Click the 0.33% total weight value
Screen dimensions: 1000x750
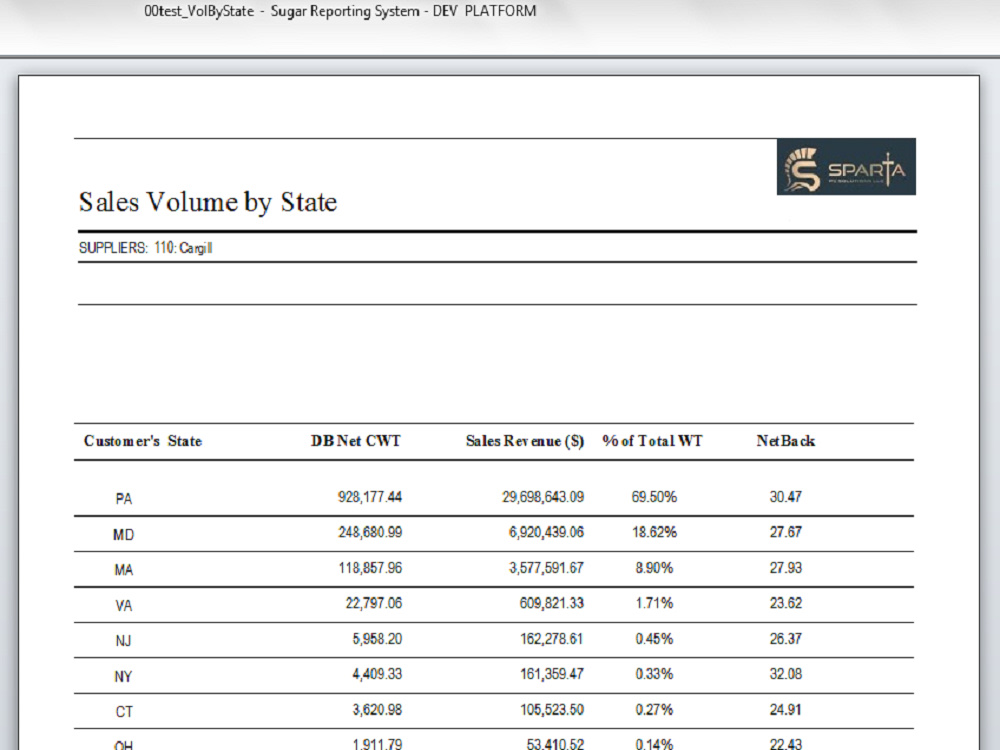(654, 673)
